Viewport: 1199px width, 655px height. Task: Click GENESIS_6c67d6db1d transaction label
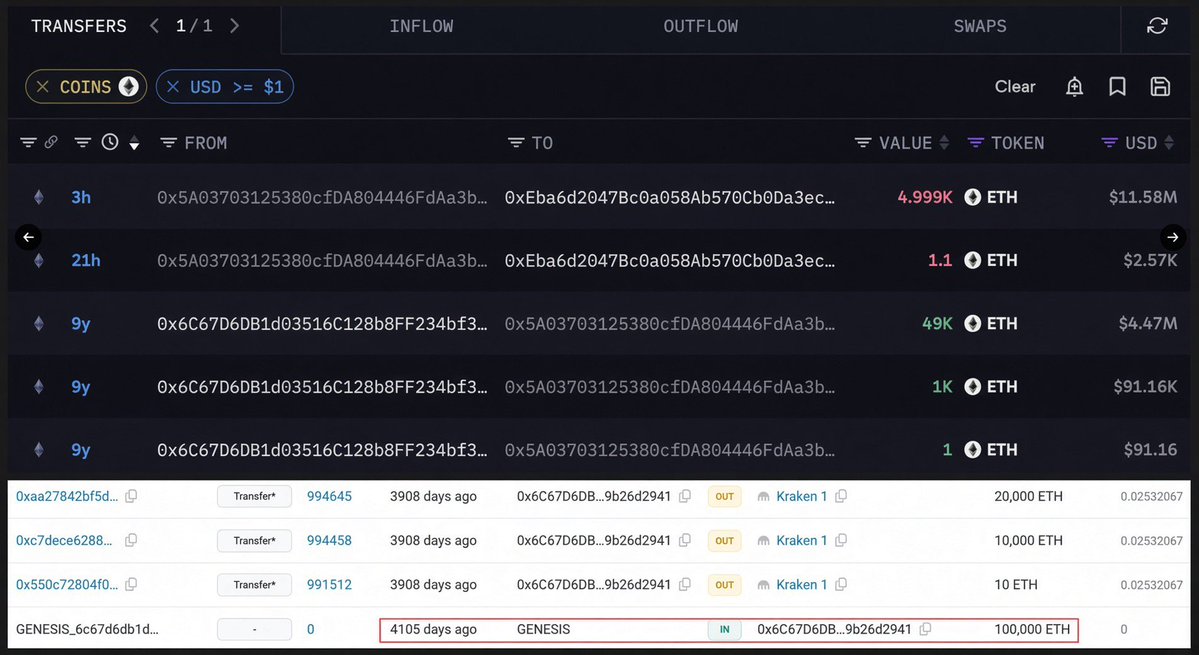click(87, 629)
